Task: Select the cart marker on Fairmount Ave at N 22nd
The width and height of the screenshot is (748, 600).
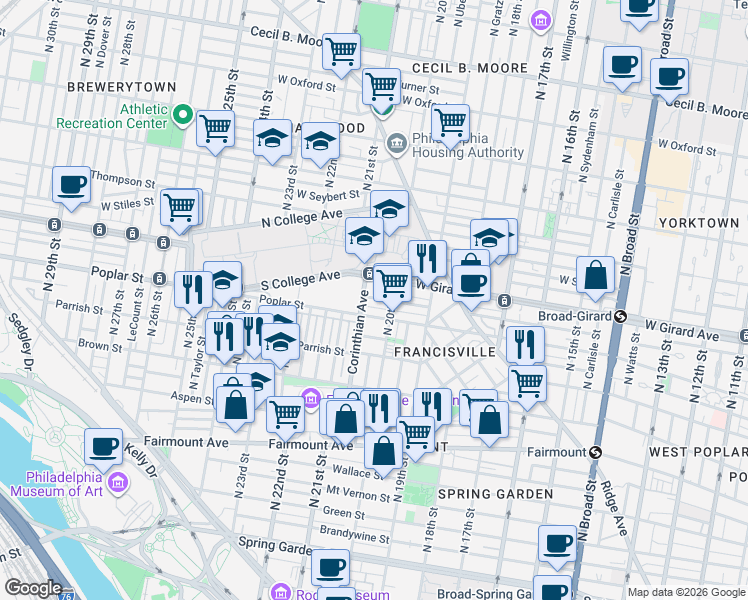Action: (x=285, y=414)
